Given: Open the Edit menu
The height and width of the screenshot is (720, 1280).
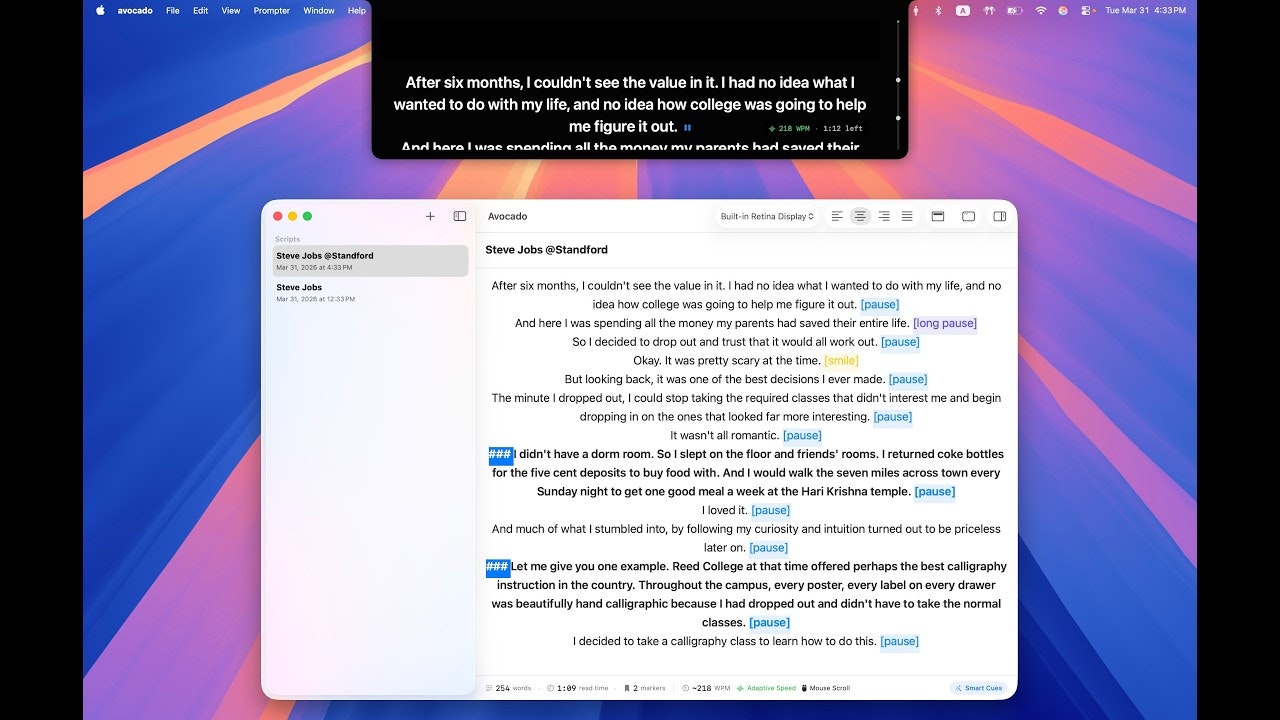Looking at the screenshot, I should [x=201, y=10].
